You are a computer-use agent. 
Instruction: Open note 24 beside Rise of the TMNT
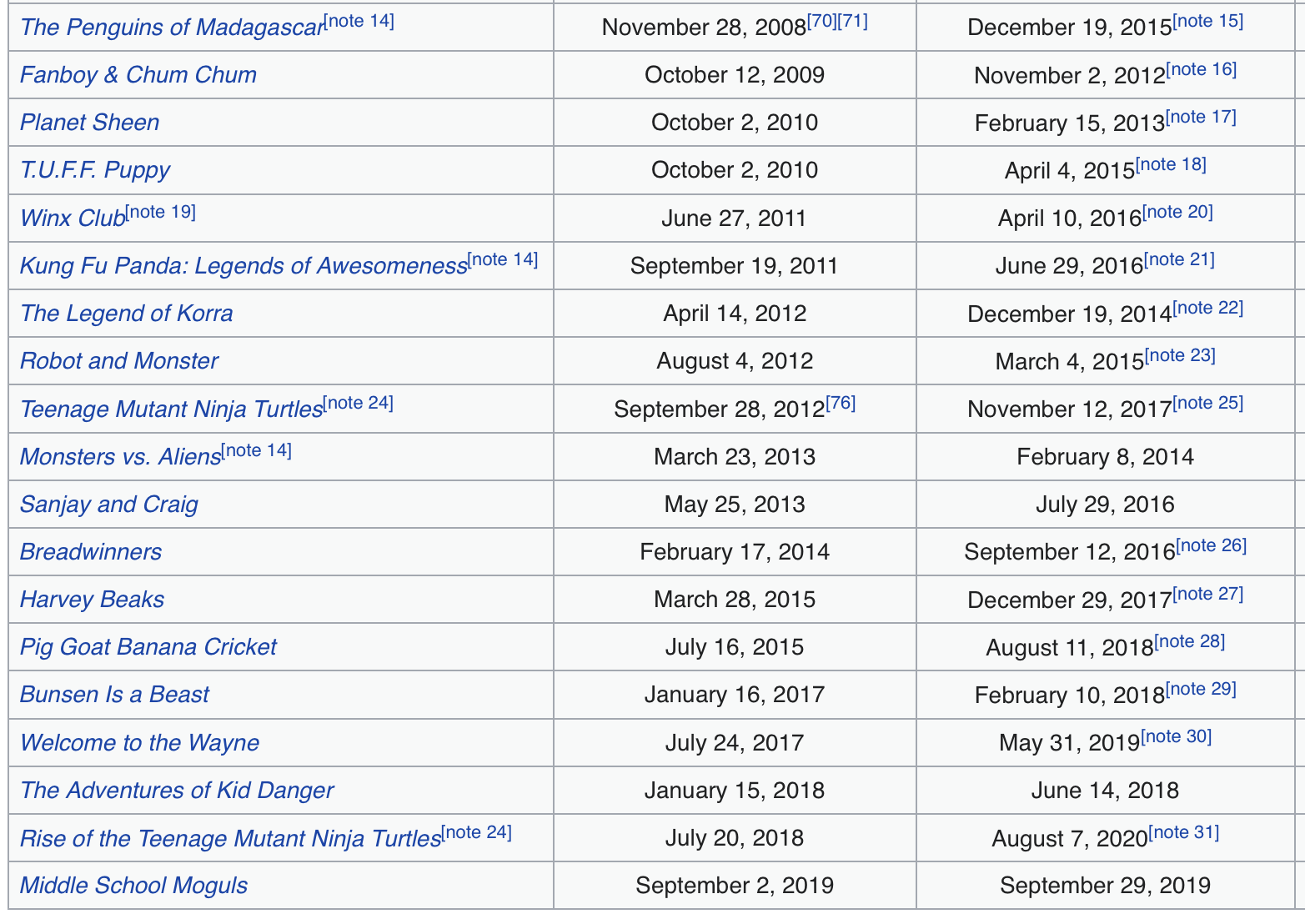point(477,831)
